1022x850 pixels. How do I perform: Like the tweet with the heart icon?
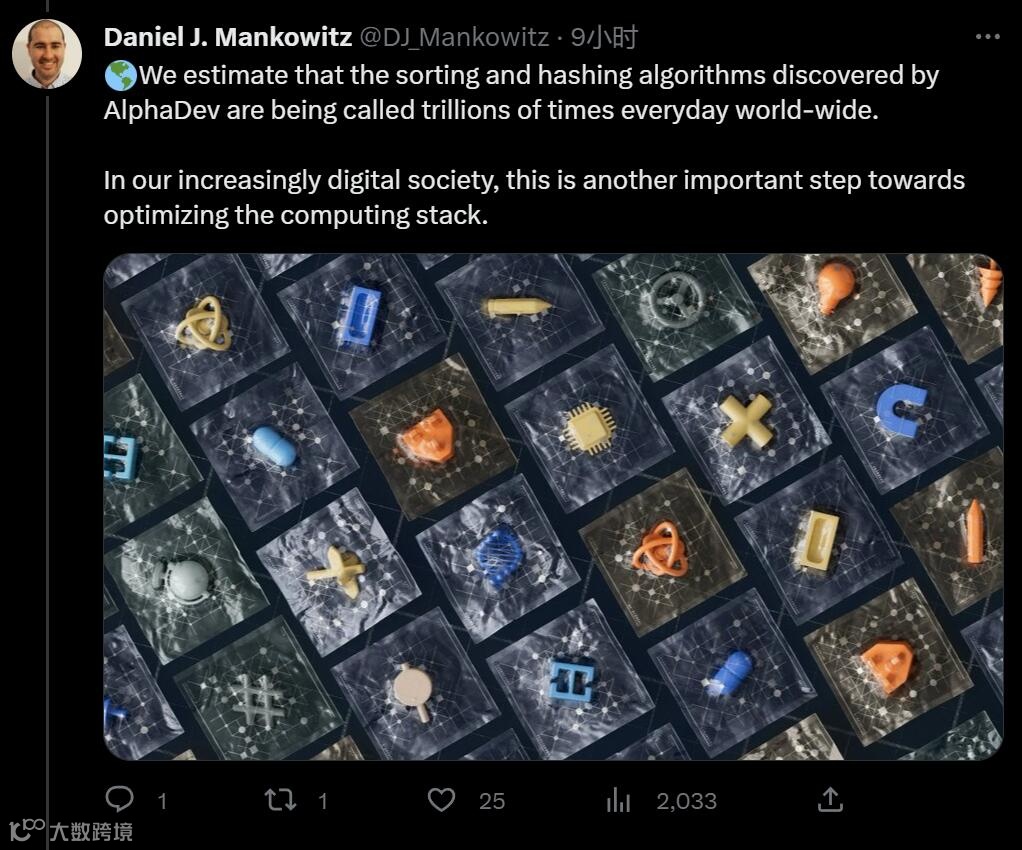(441, 800)
